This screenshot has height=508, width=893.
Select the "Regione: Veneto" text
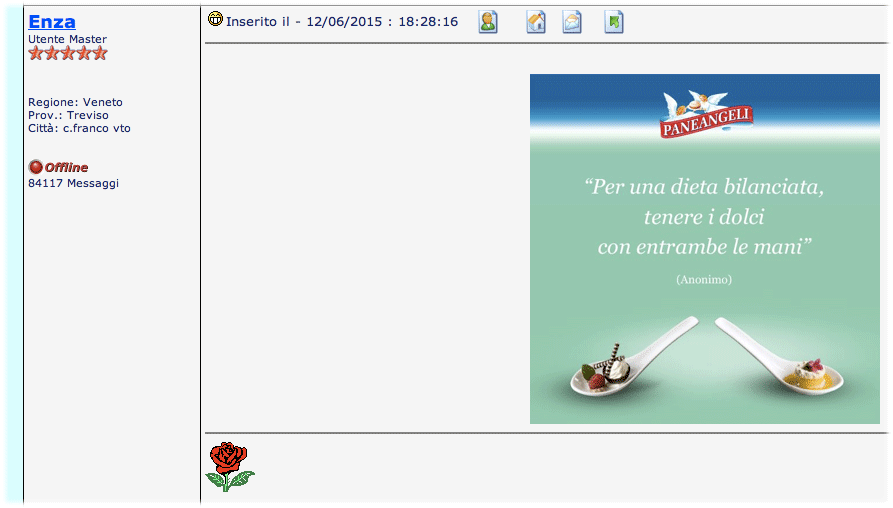tap(75, 103)
